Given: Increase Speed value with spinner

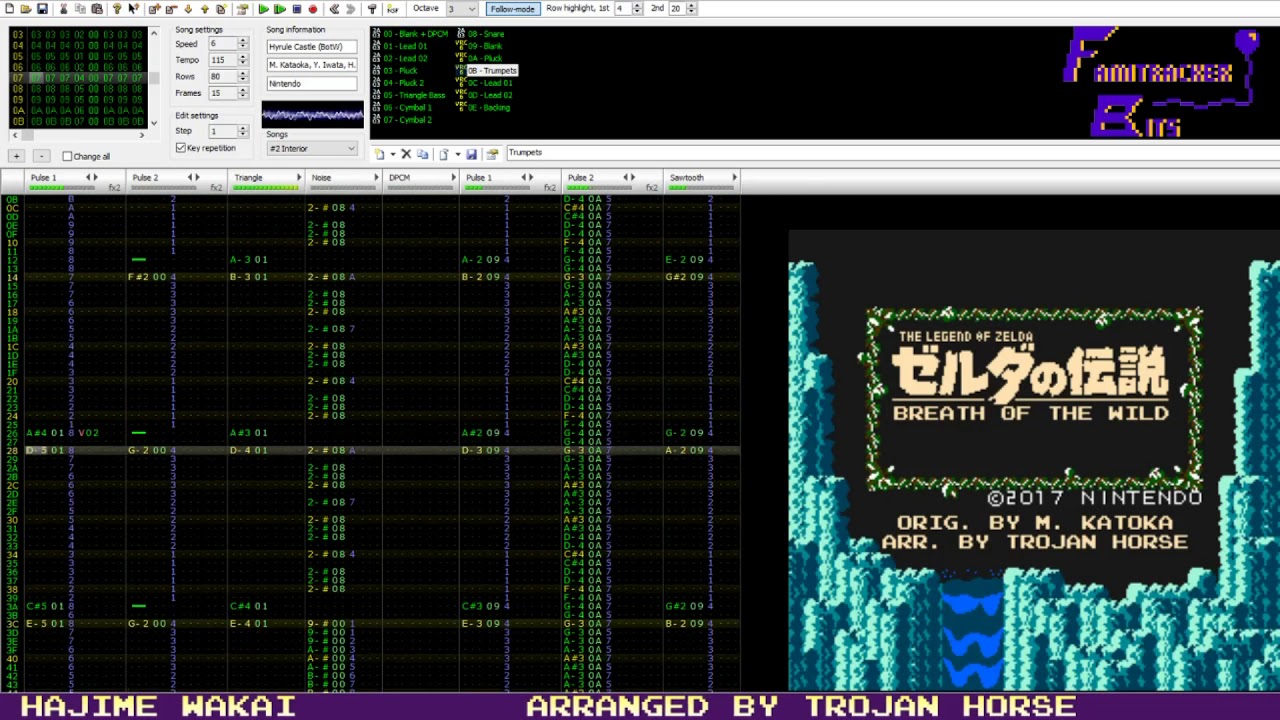Looking at the screenshot, I should (243, 42).
